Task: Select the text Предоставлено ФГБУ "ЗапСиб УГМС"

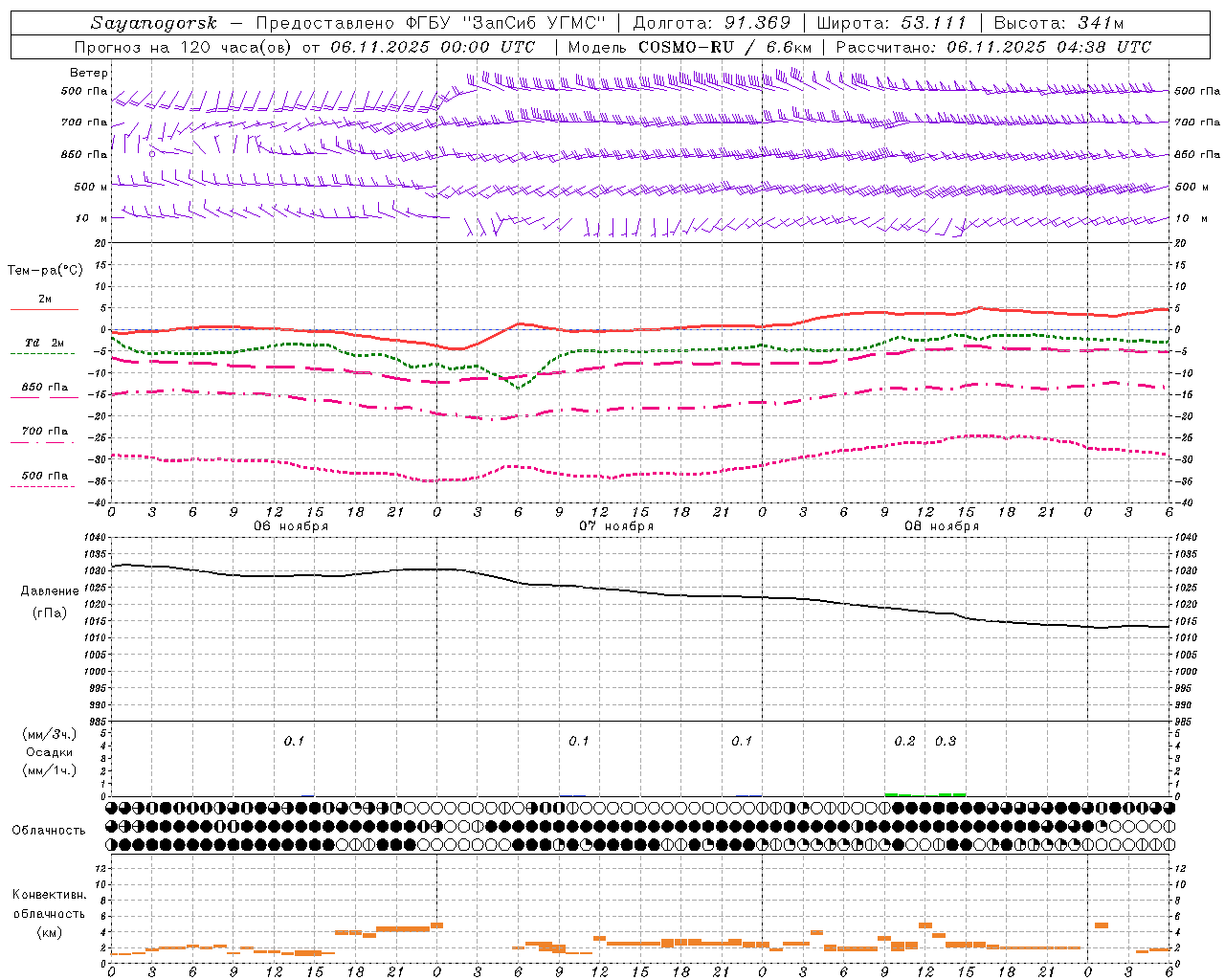Action: tap(430, 23)
